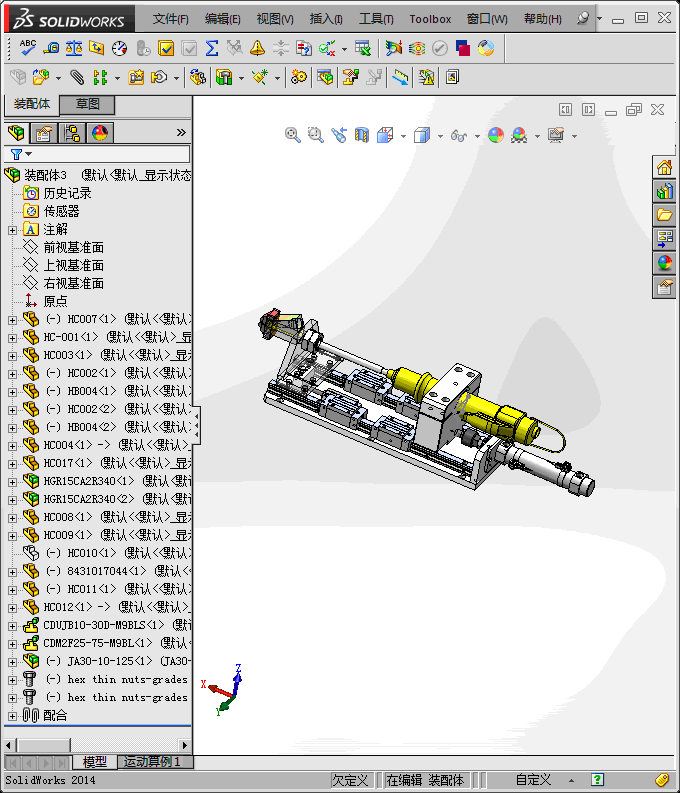Expand the 配合 mates folder
The height and width of the screenshot is (793, 680).
[x=13, y=716]
